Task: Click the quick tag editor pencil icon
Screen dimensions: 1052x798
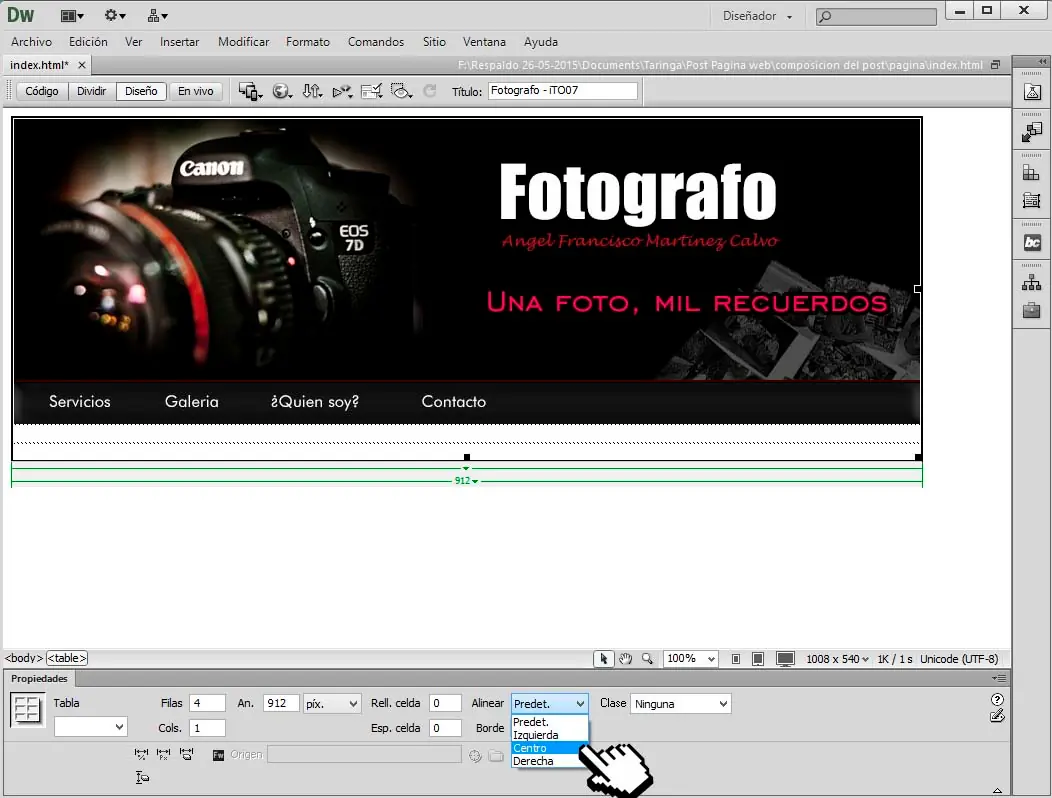Action: (997, 716)
